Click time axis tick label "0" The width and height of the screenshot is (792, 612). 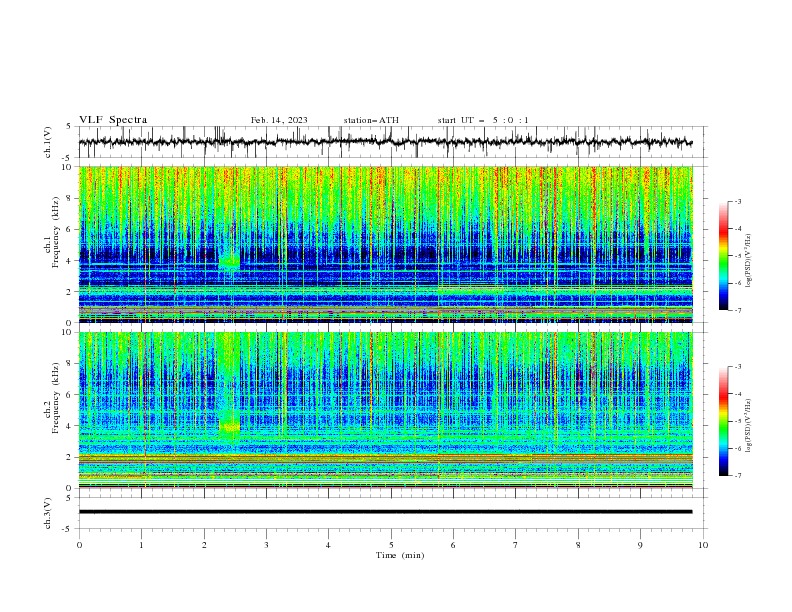(79, 545)
